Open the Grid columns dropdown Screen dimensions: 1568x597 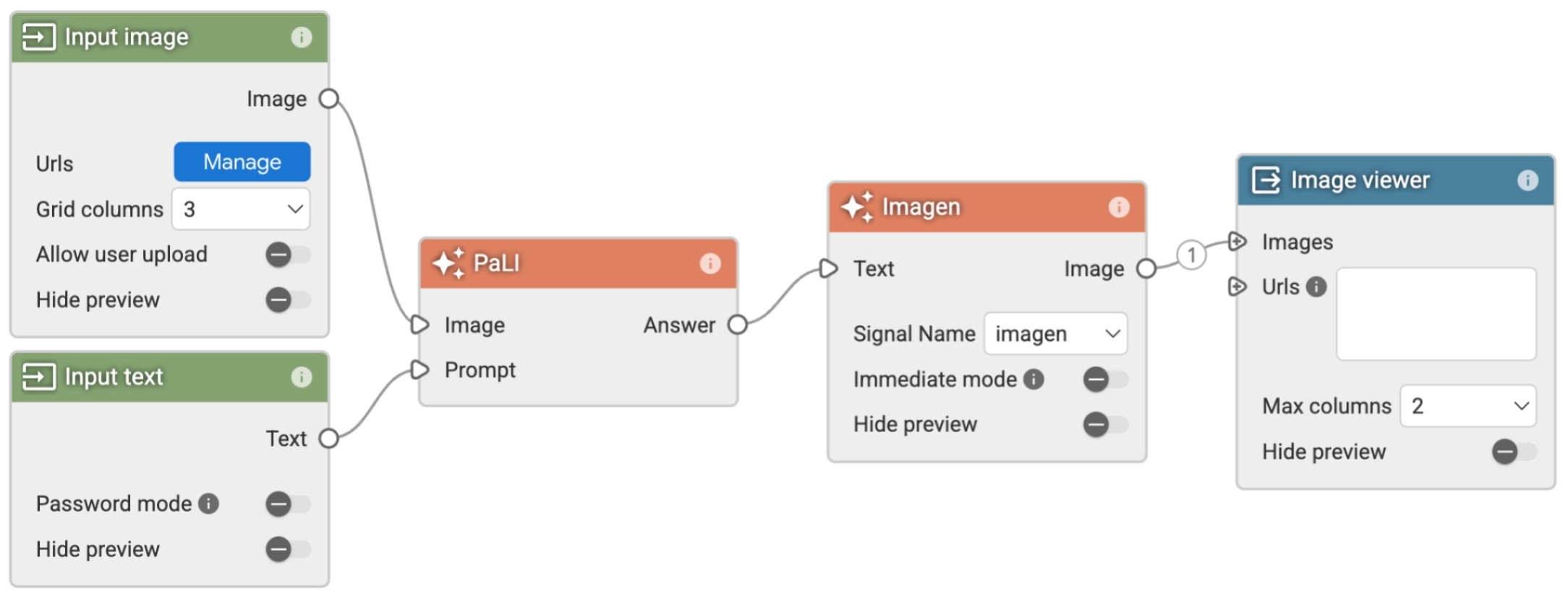tap(241, 209)
